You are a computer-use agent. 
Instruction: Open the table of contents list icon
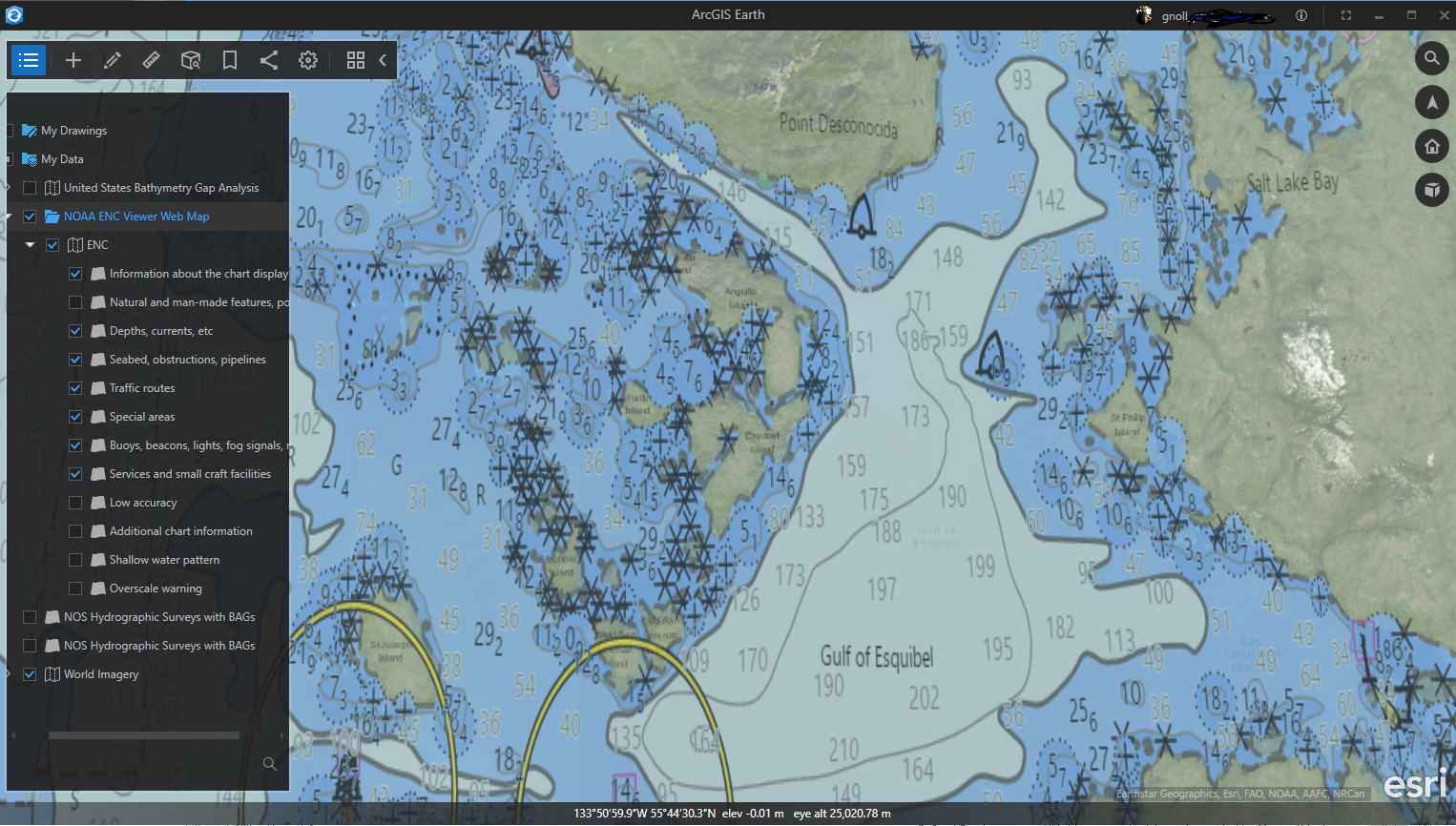pos(29,60)
